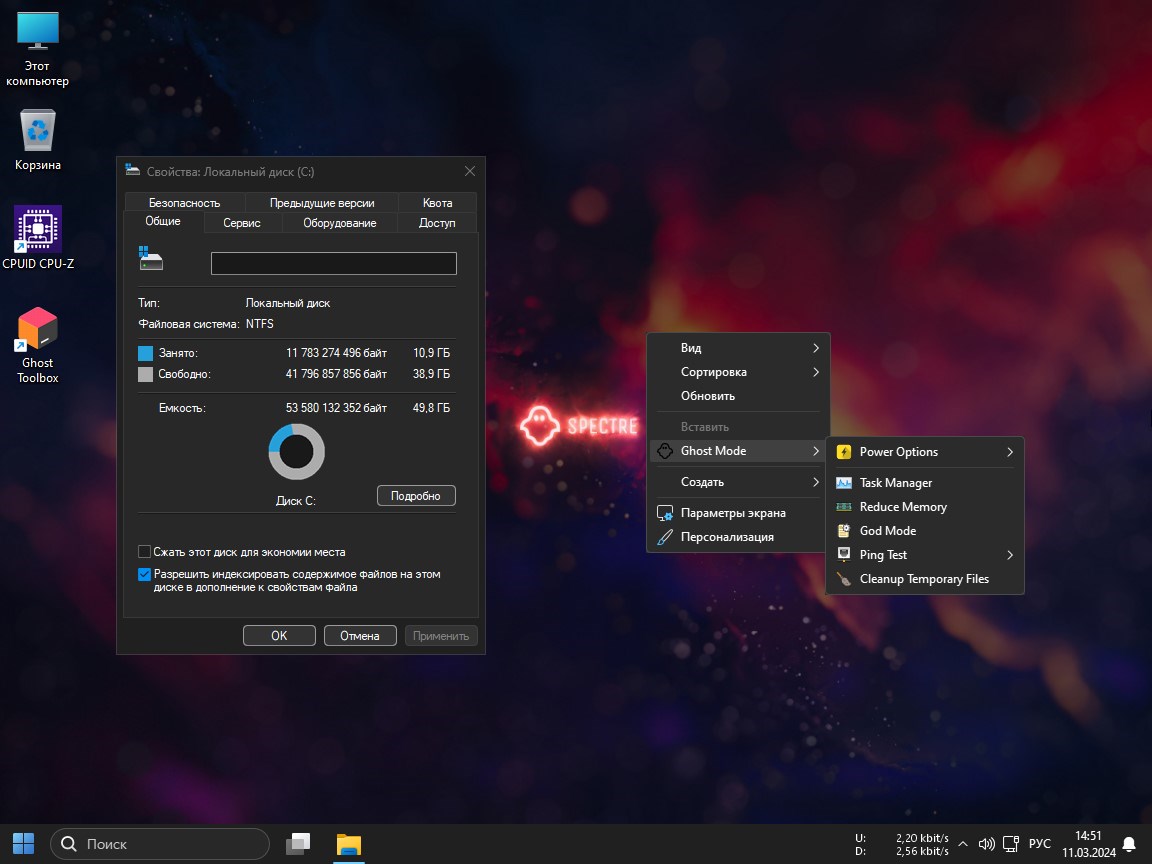
Task: Close the disk properties dialog
Action: (x=469, y=171)
